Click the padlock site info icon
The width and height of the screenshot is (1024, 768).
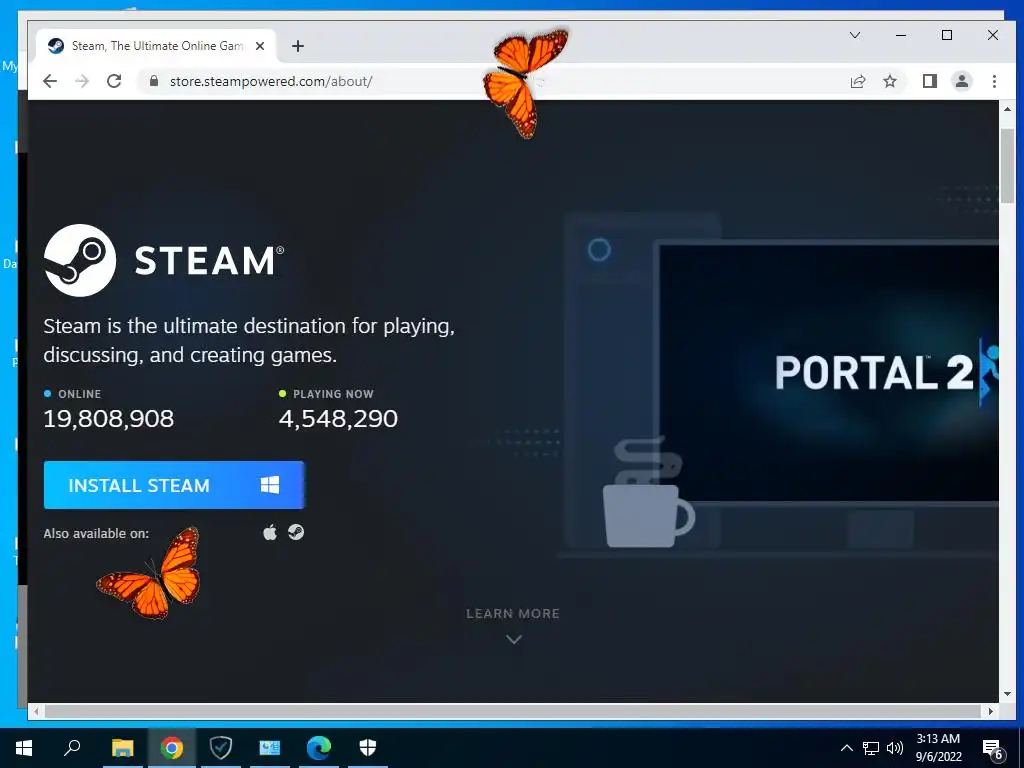click(154, 81)
